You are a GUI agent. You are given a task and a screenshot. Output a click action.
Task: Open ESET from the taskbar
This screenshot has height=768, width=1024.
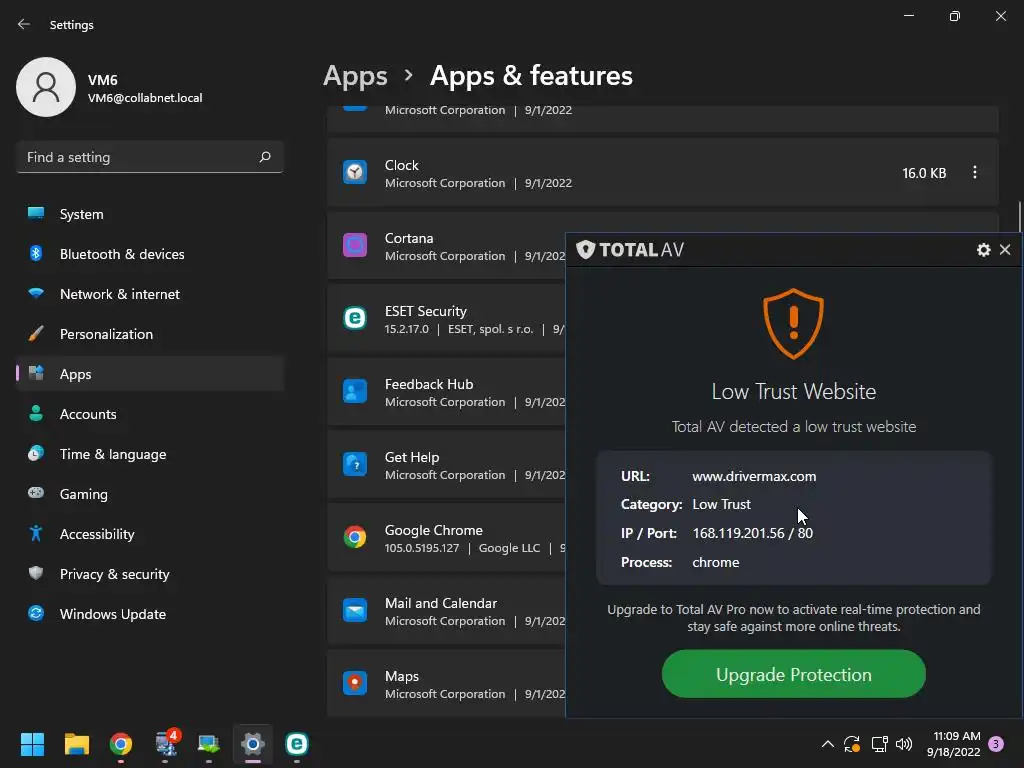(296, 744)
